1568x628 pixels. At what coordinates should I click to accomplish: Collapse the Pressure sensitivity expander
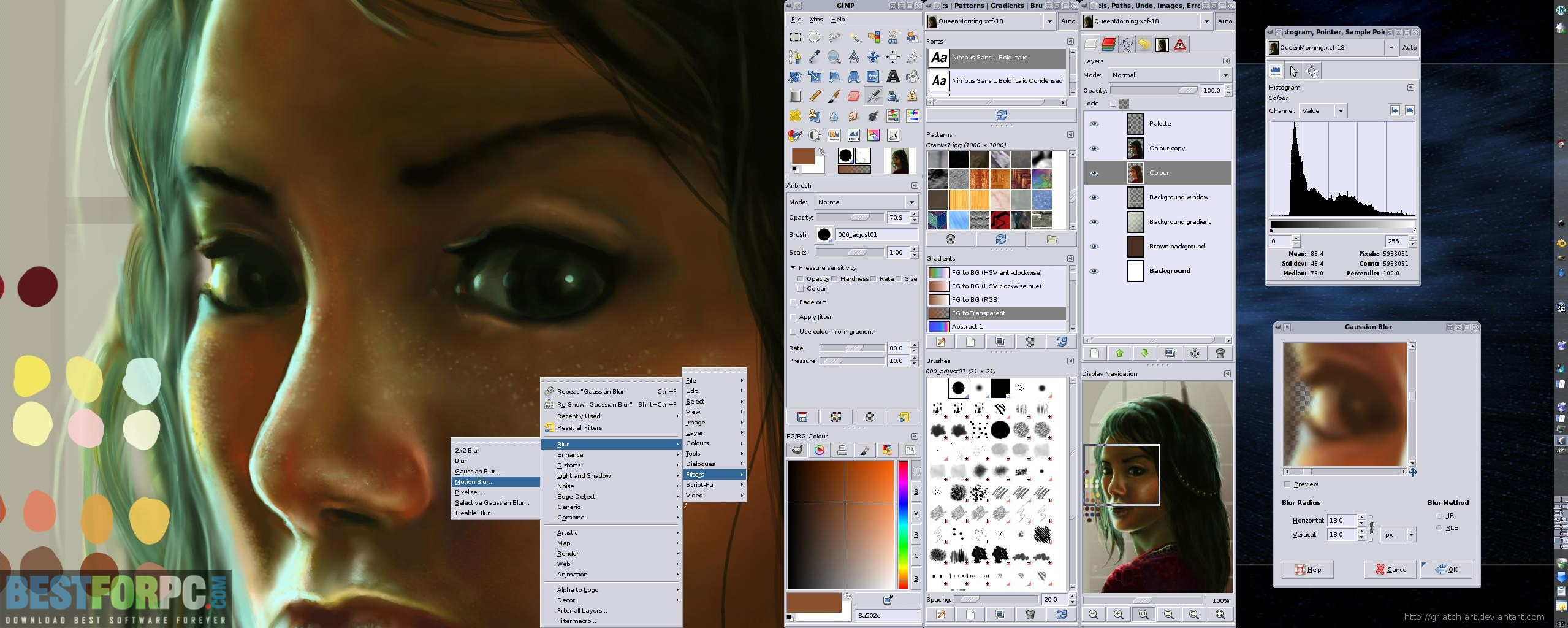click(x=793, y=268)
